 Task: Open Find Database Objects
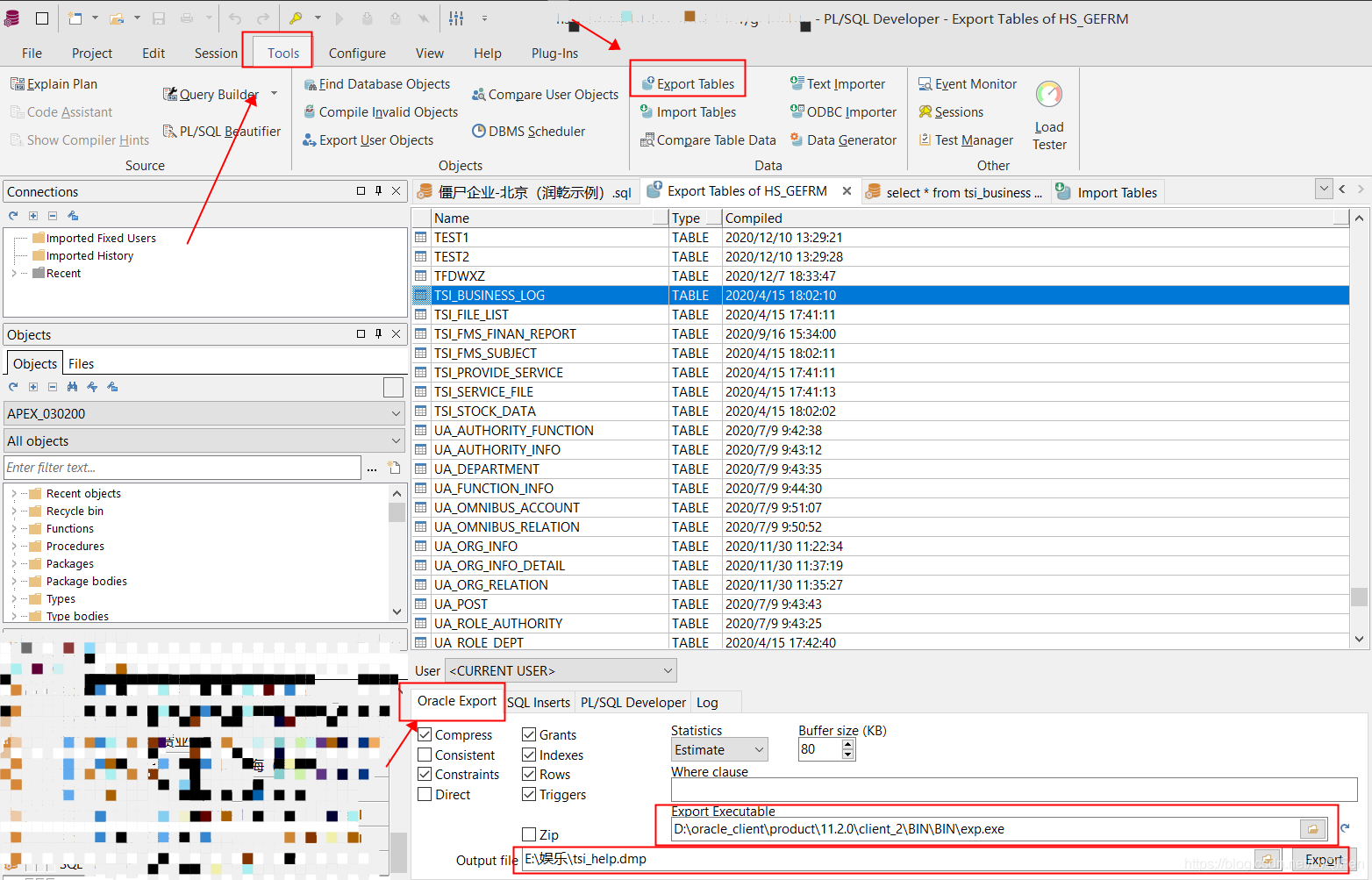(x=377, y=84)
